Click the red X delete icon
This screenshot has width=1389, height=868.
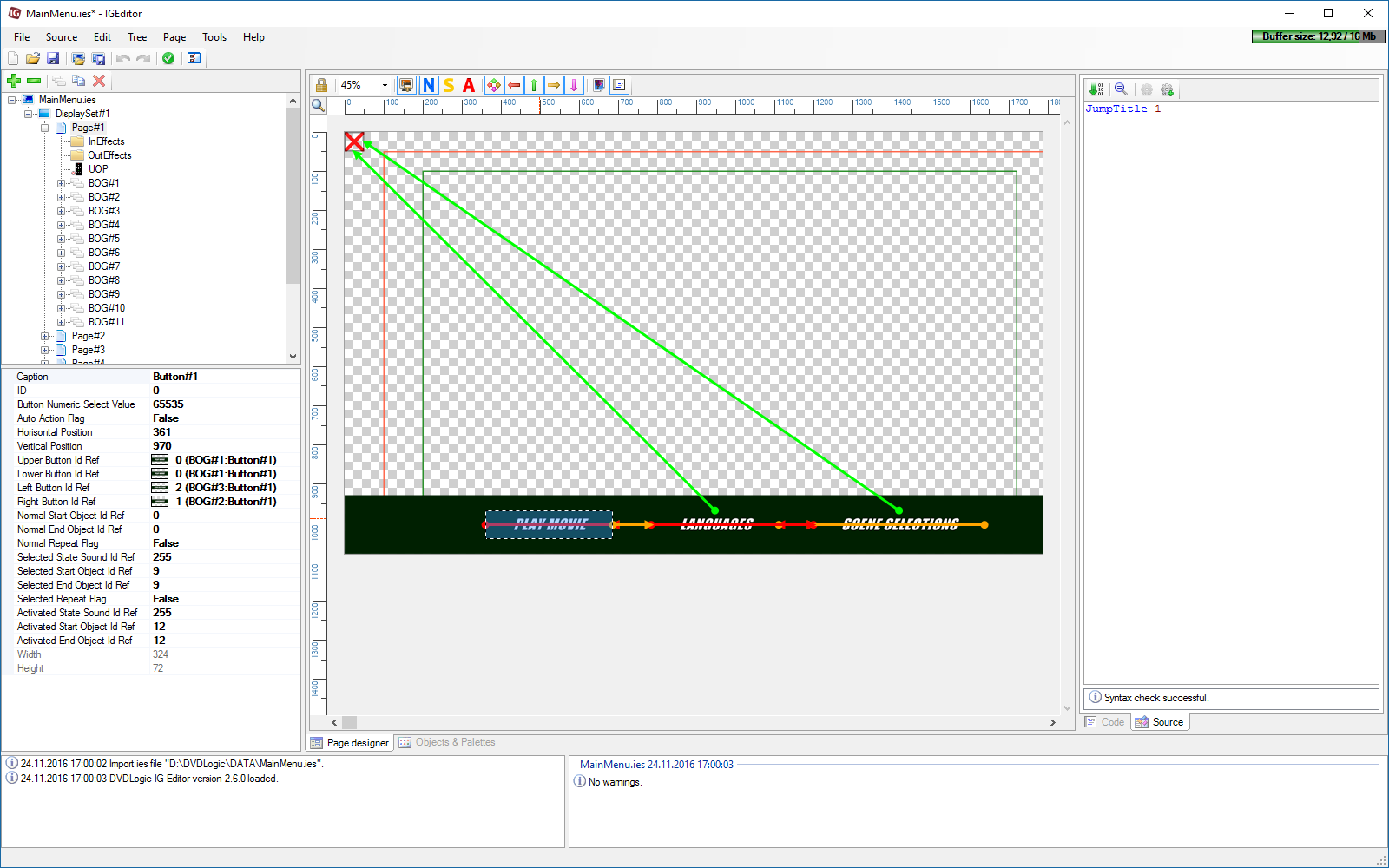point(99,81)
